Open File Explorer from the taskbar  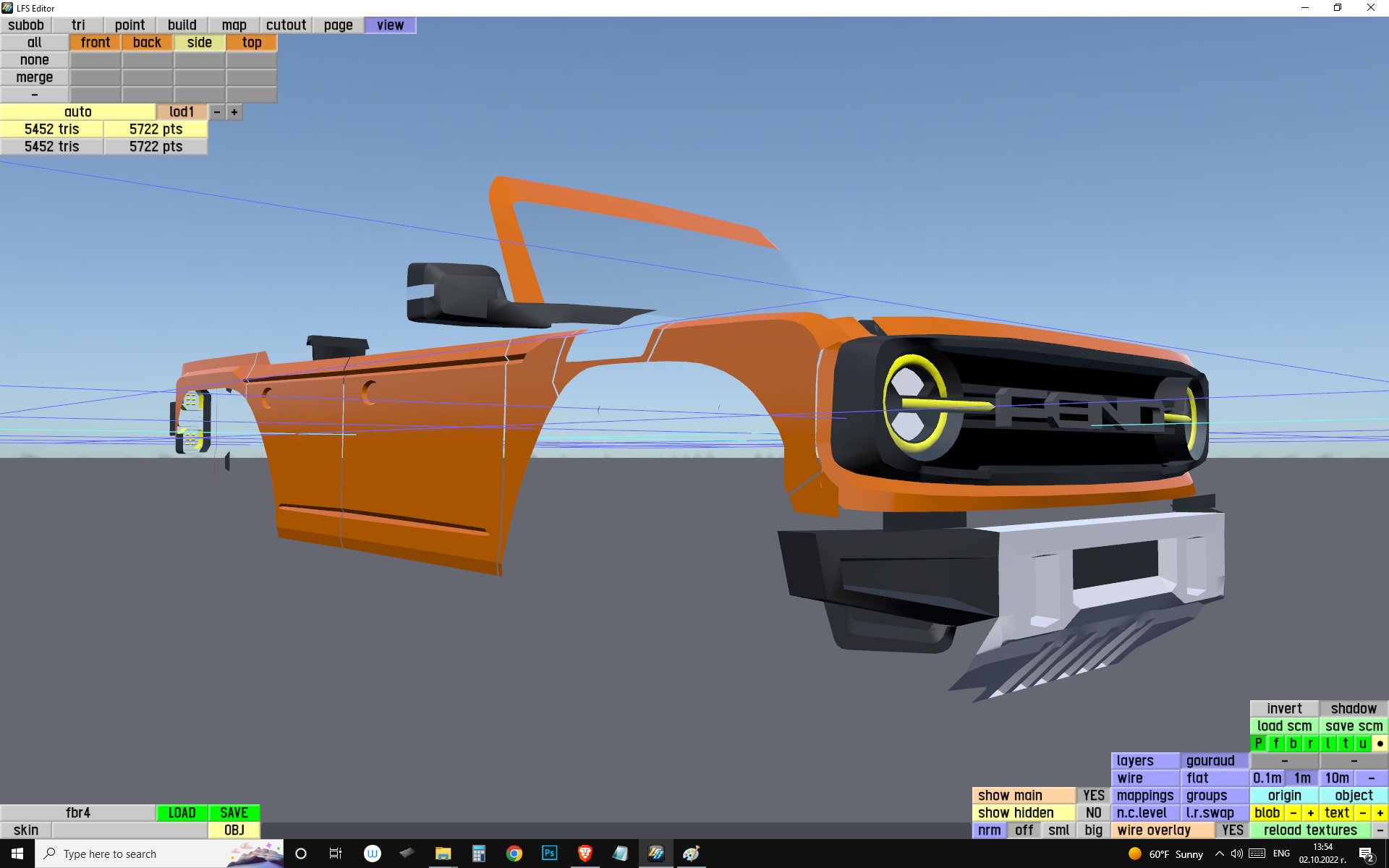443,854
